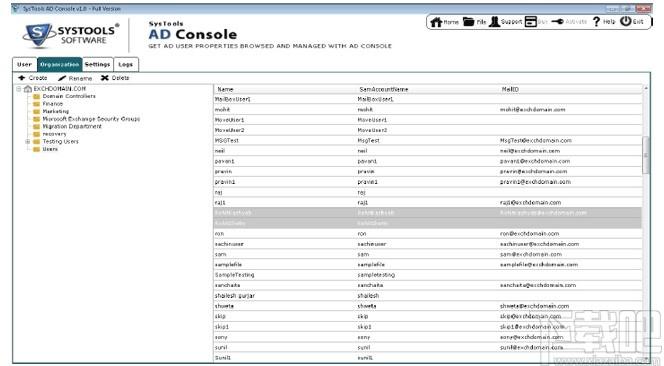Open the Logs tab
This screenshot has width=664, height=366.
point(126,64)
